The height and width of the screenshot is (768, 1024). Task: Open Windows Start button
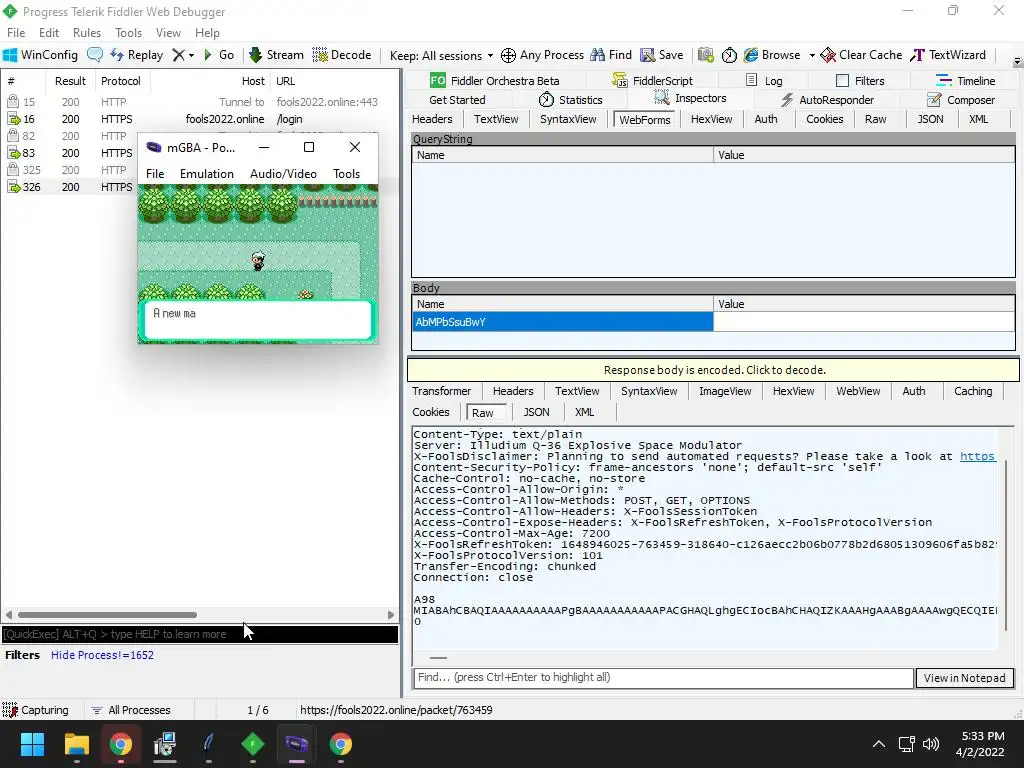32,744
